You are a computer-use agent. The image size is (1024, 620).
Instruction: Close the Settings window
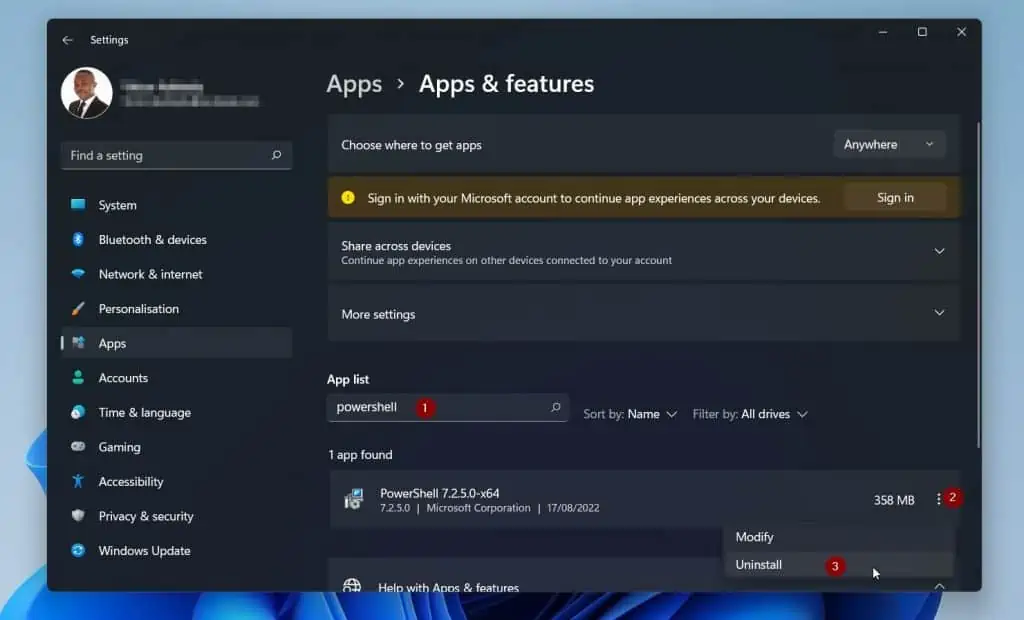pos(961,32)
